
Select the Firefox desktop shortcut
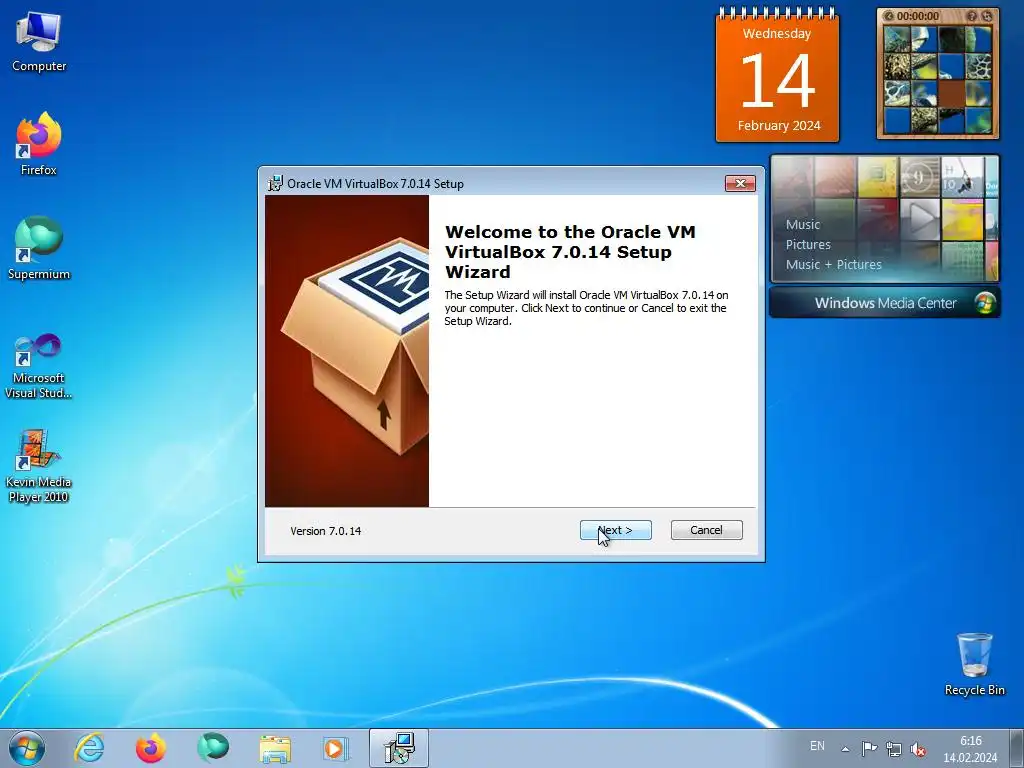click(39, 144)
